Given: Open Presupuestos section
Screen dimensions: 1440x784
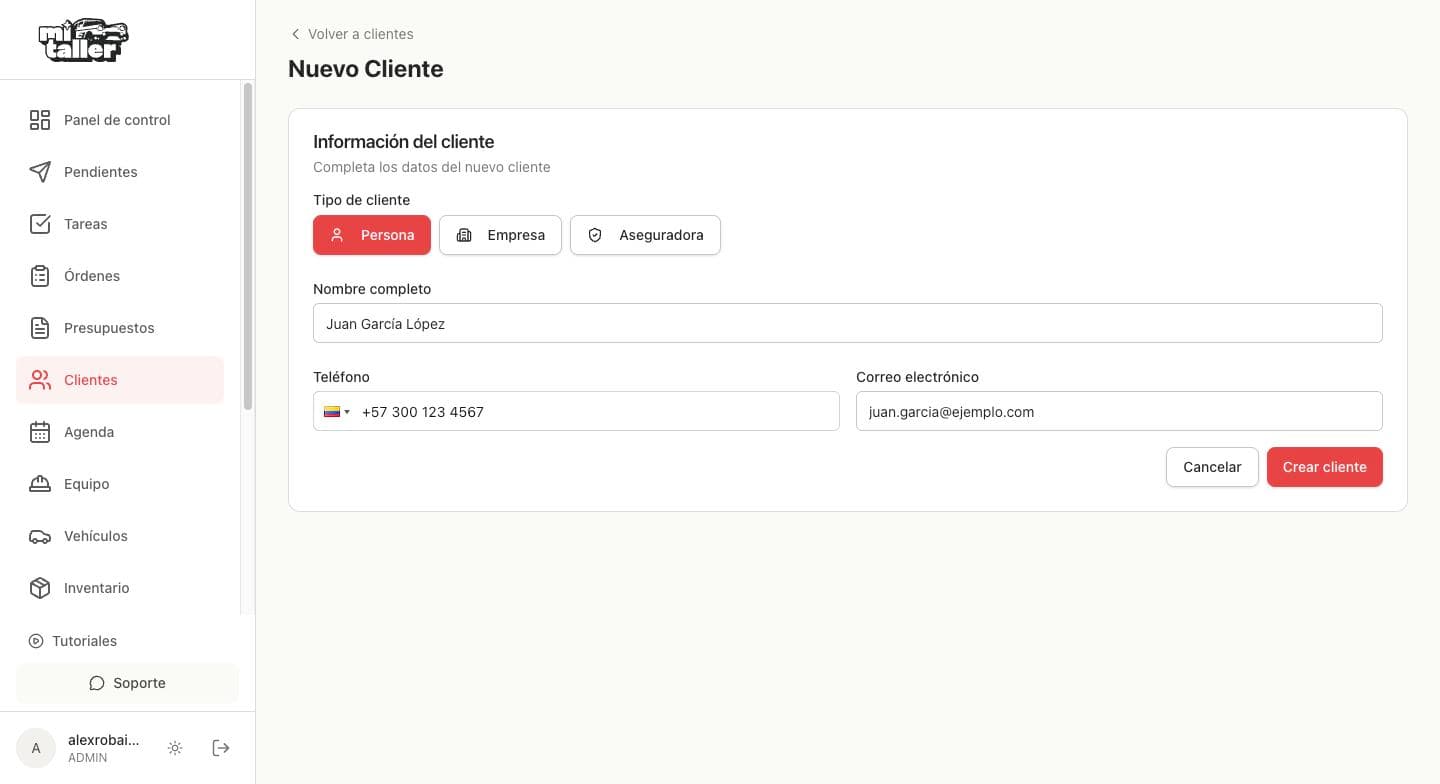Looking at the screenshot, I should pos(120,328).
